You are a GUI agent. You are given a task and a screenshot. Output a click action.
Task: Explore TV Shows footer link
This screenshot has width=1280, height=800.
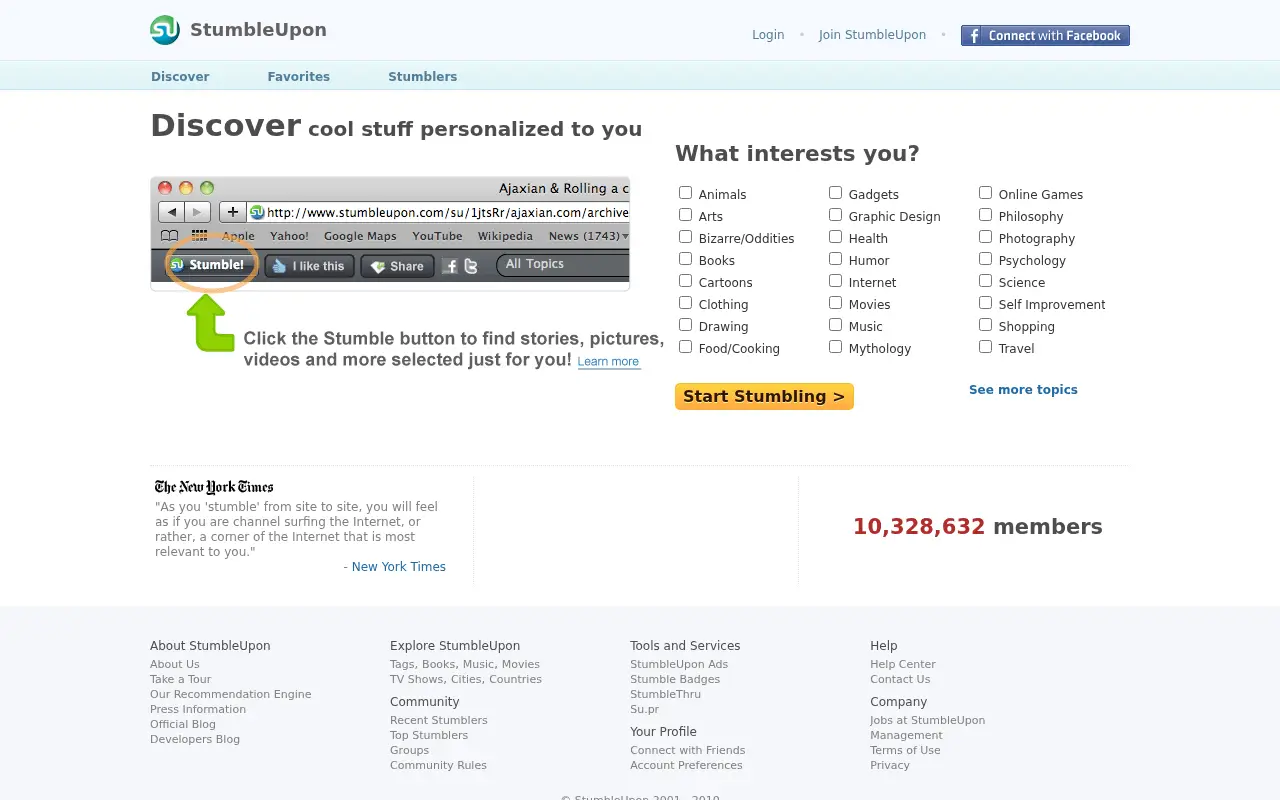click(416, 679)
